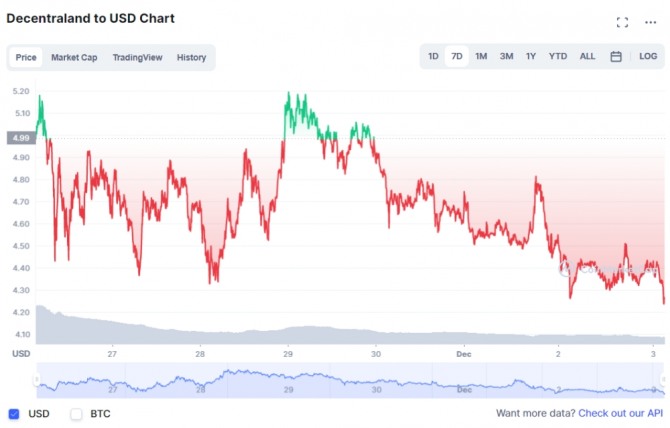The width and height of the screenshot is (670, 428).
Task: Select the ALL time range
Action: [x=587, y=56]
